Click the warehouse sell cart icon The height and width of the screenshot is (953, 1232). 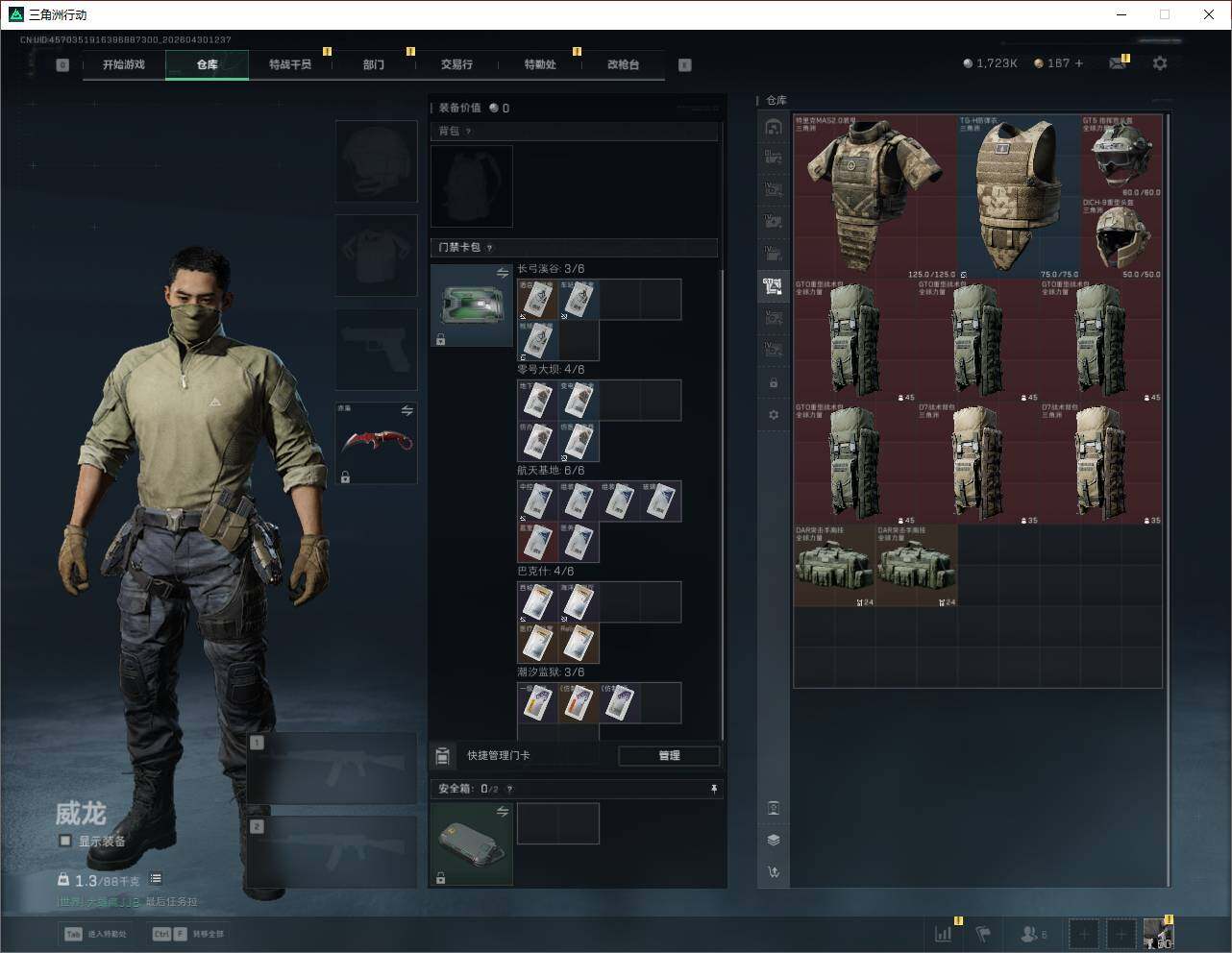click(x=774, y=872)
